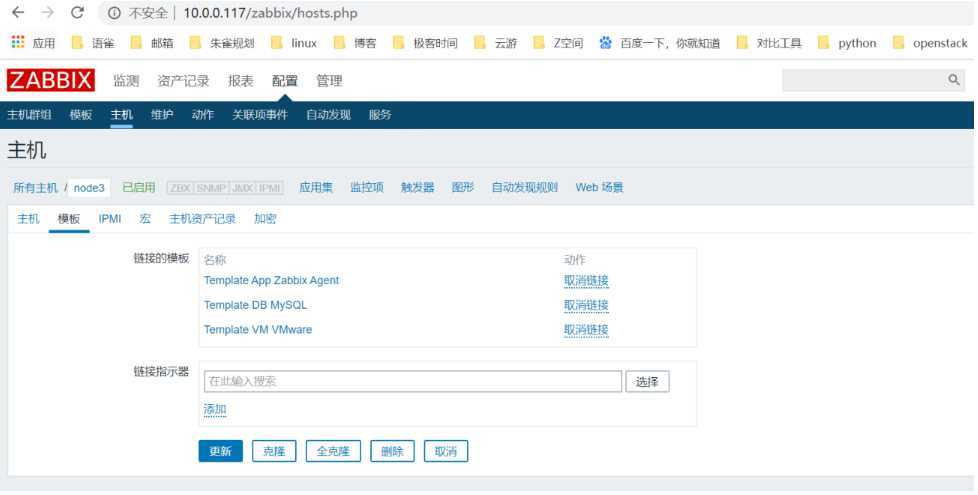
Task: Click the browser address bar URL
Action: [x=270, y=13]
